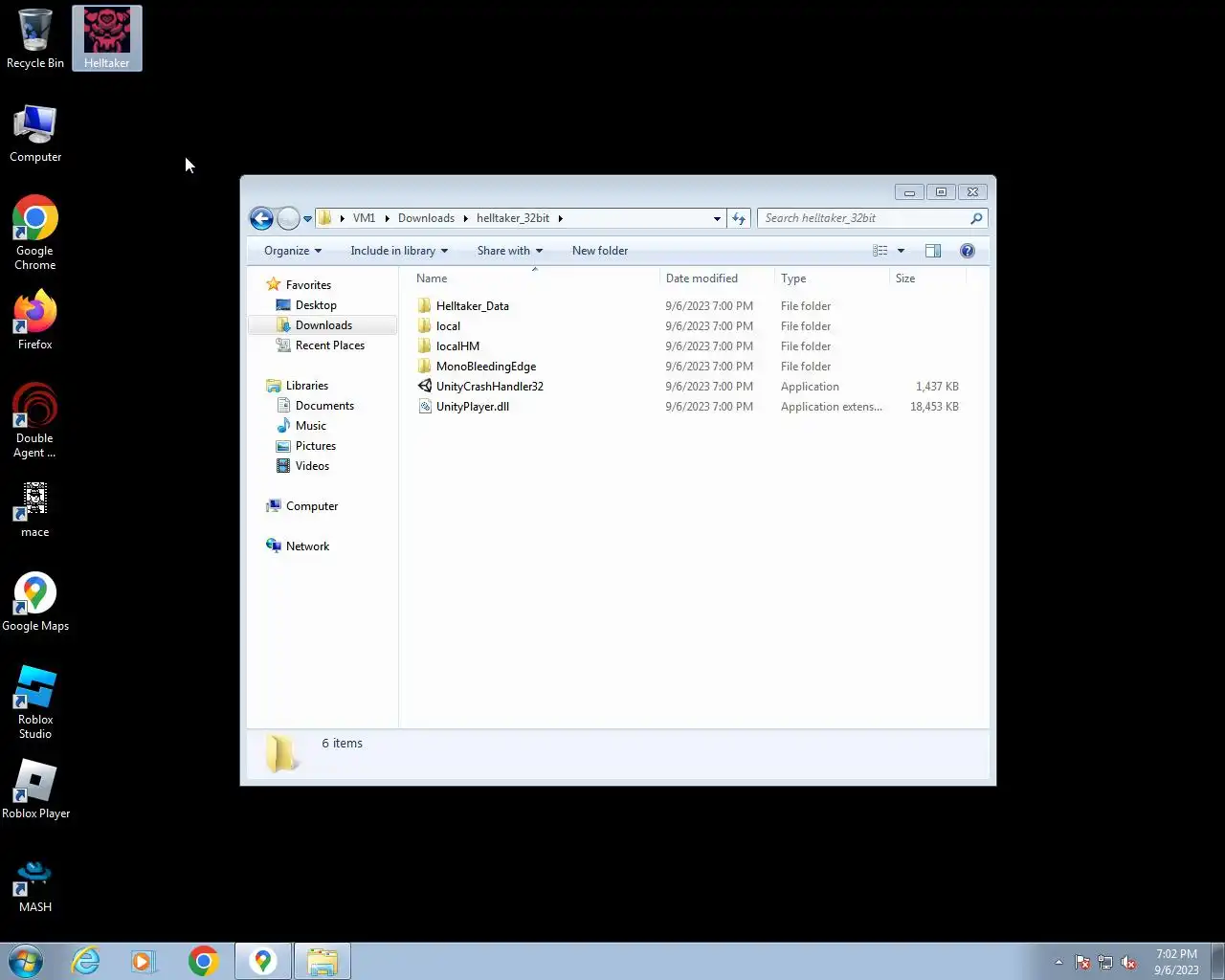Open the Helltaker desktop shortcut

click(x=106, y=38)
